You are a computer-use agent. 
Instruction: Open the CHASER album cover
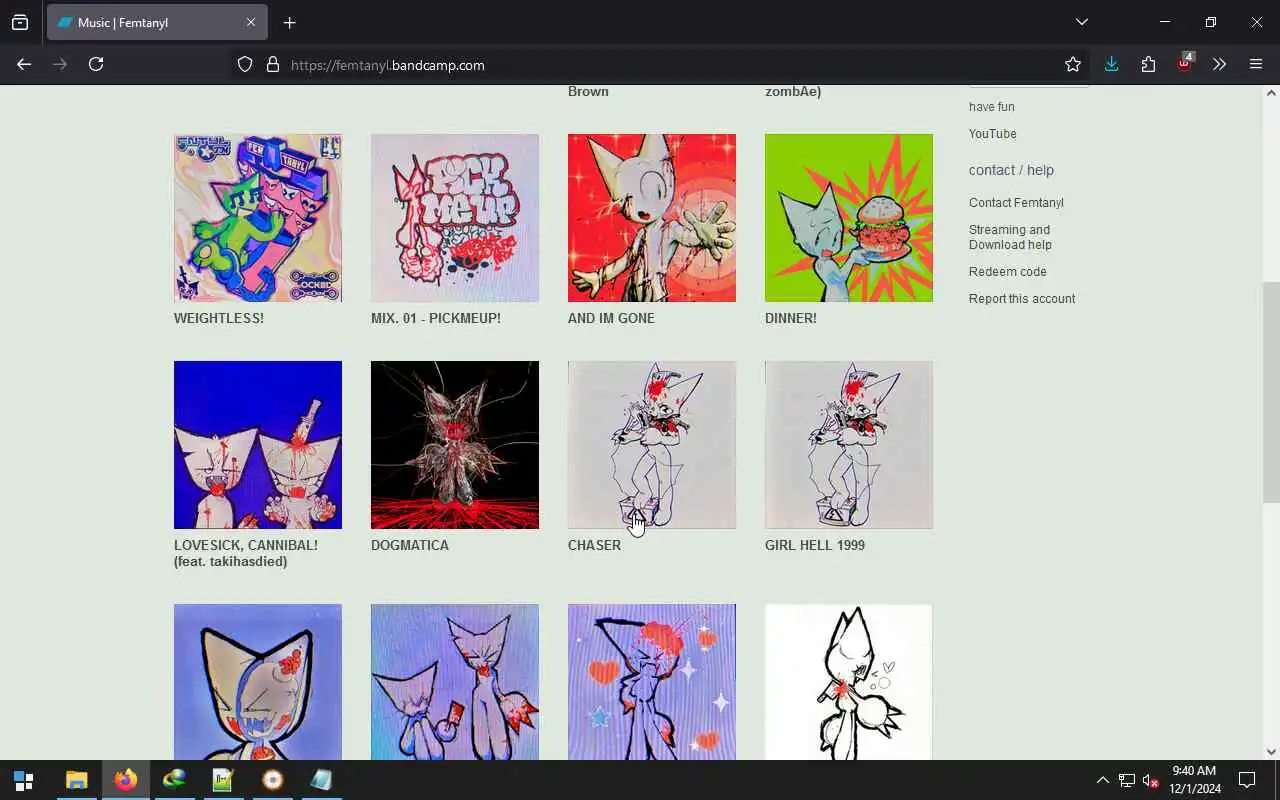(652, 445)
